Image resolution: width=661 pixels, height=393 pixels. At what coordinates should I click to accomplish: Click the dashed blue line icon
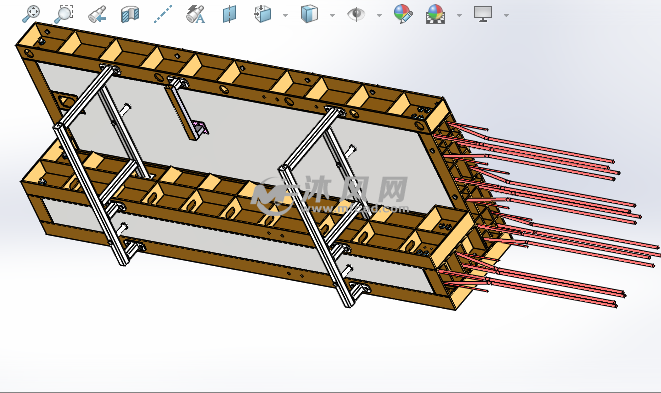pos(163,14)
